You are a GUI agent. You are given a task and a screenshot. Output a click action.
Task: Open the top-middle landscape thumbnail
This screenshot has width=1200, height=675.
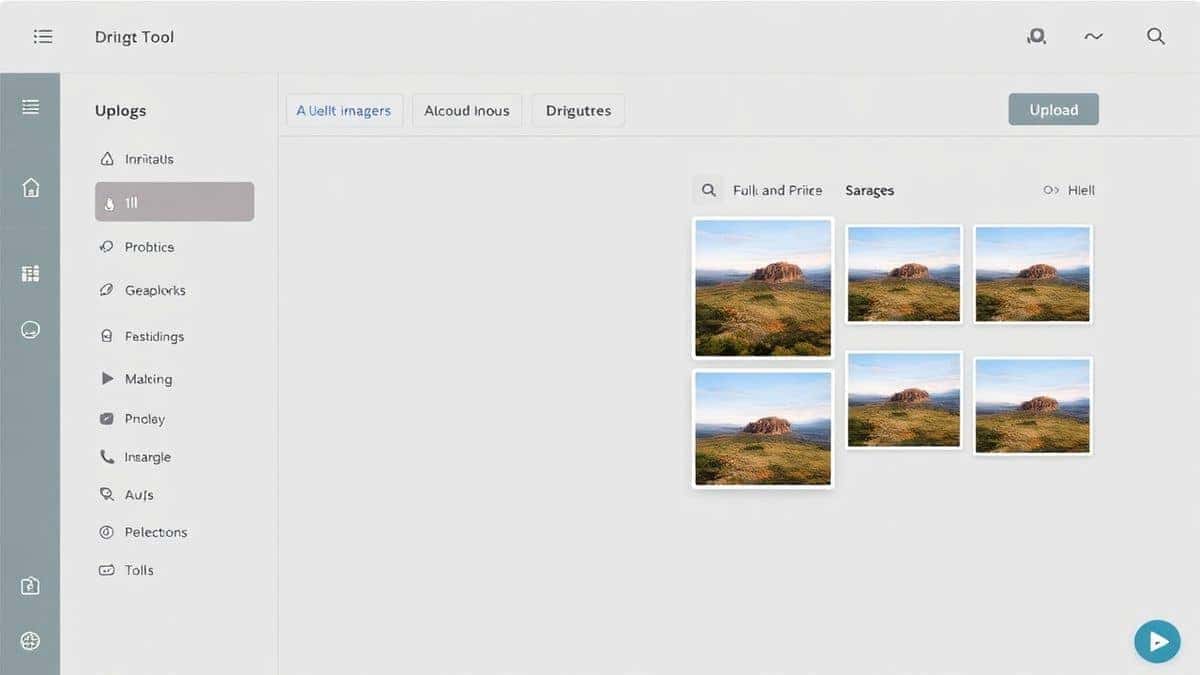(x=904, y=274)
